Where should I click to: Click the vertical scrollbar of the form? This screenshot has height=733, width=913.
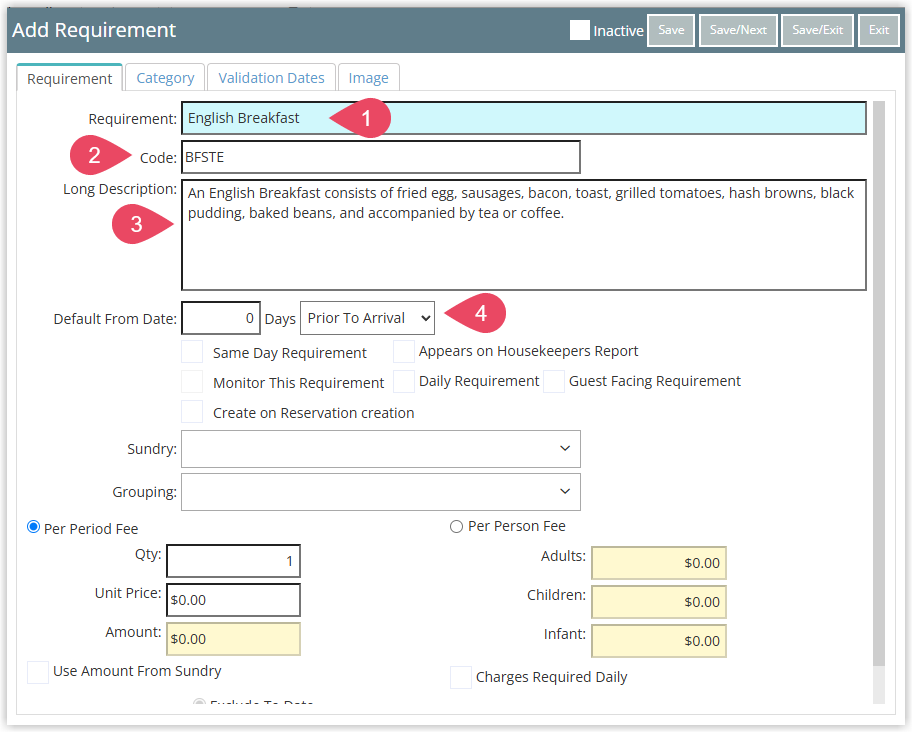(x=879, y=384)
